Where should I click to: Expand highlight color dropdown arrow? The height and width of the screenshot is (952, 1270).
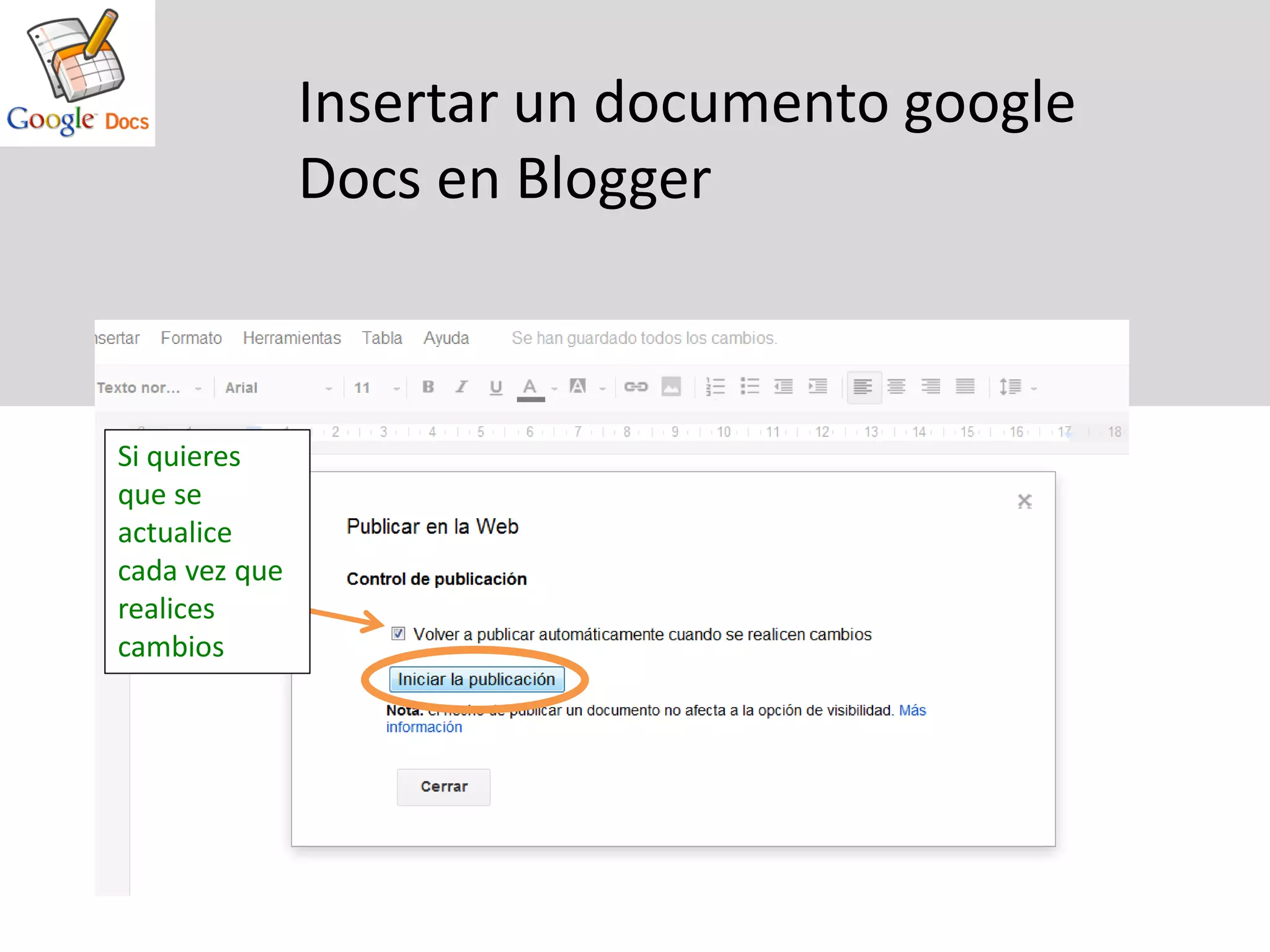602,389
